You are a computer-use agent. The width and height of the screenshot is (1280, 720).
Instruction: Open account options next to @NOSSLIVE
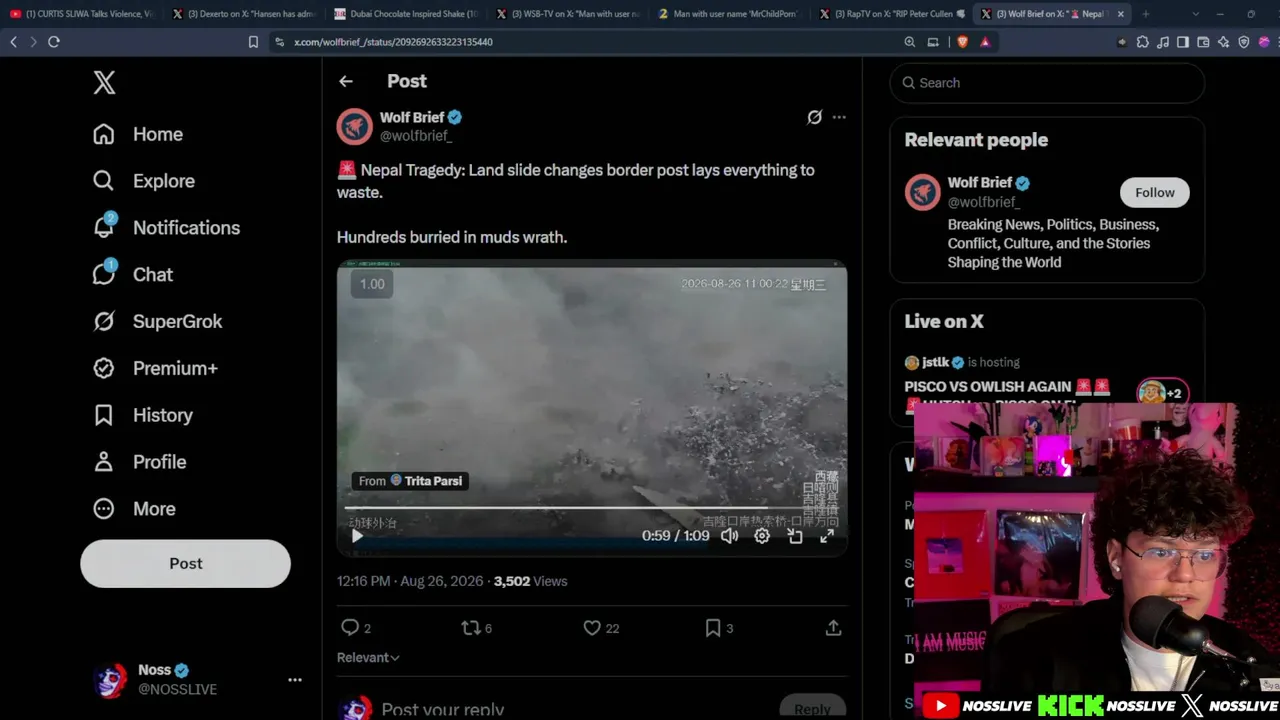point(295,680)
